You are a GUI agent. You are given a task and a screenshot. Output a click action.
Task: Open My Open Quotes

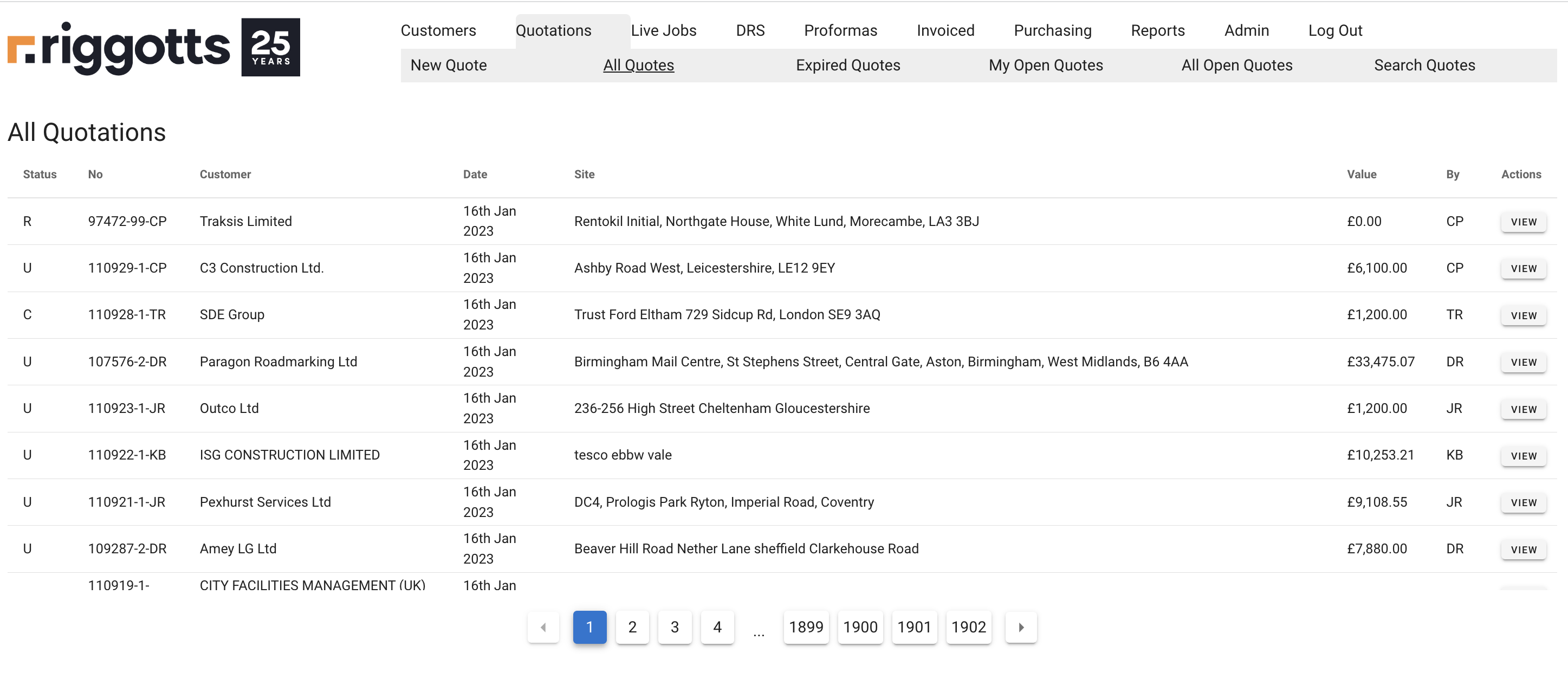click(x=1045, y=65)
